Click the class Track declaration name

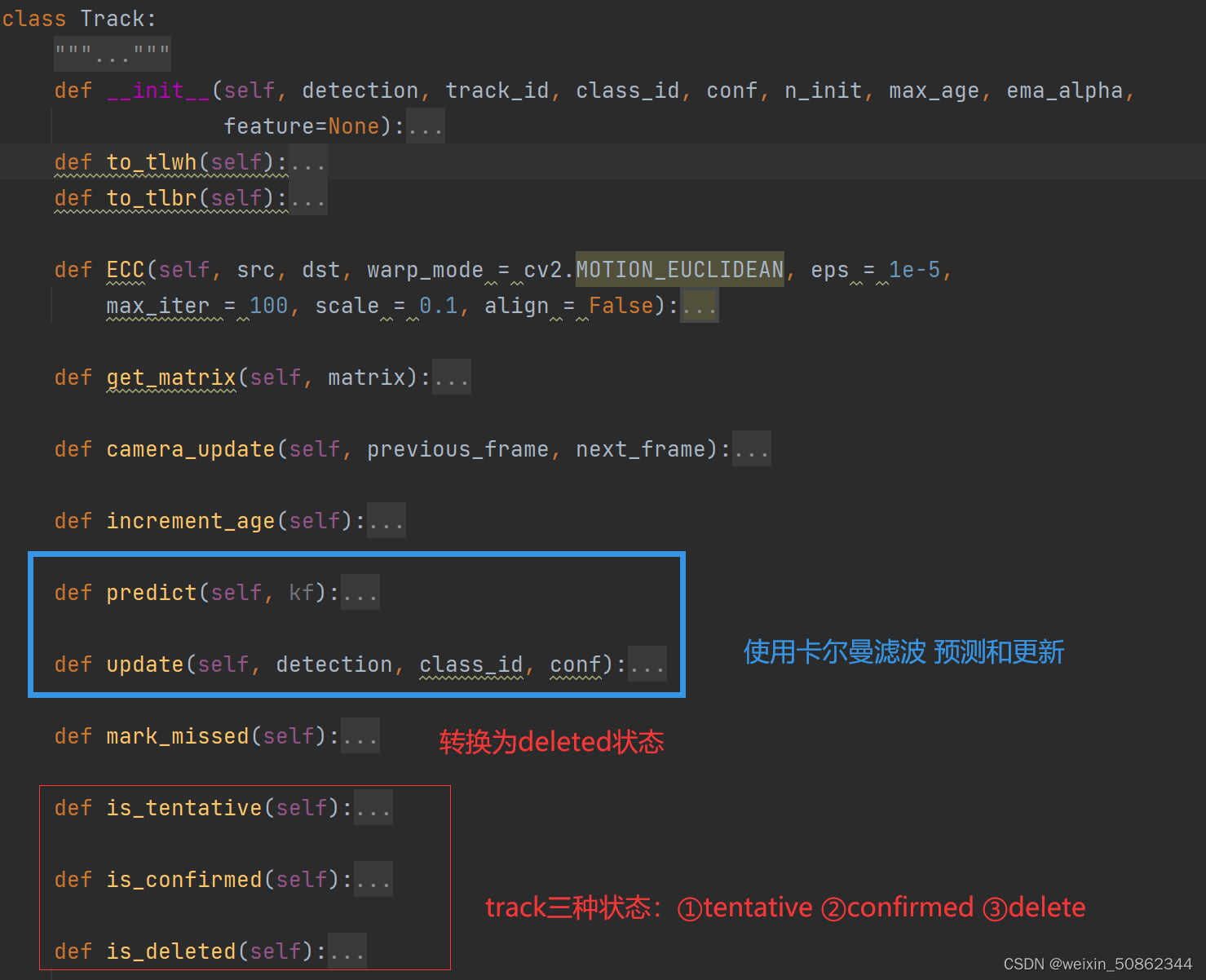[117, 17]
